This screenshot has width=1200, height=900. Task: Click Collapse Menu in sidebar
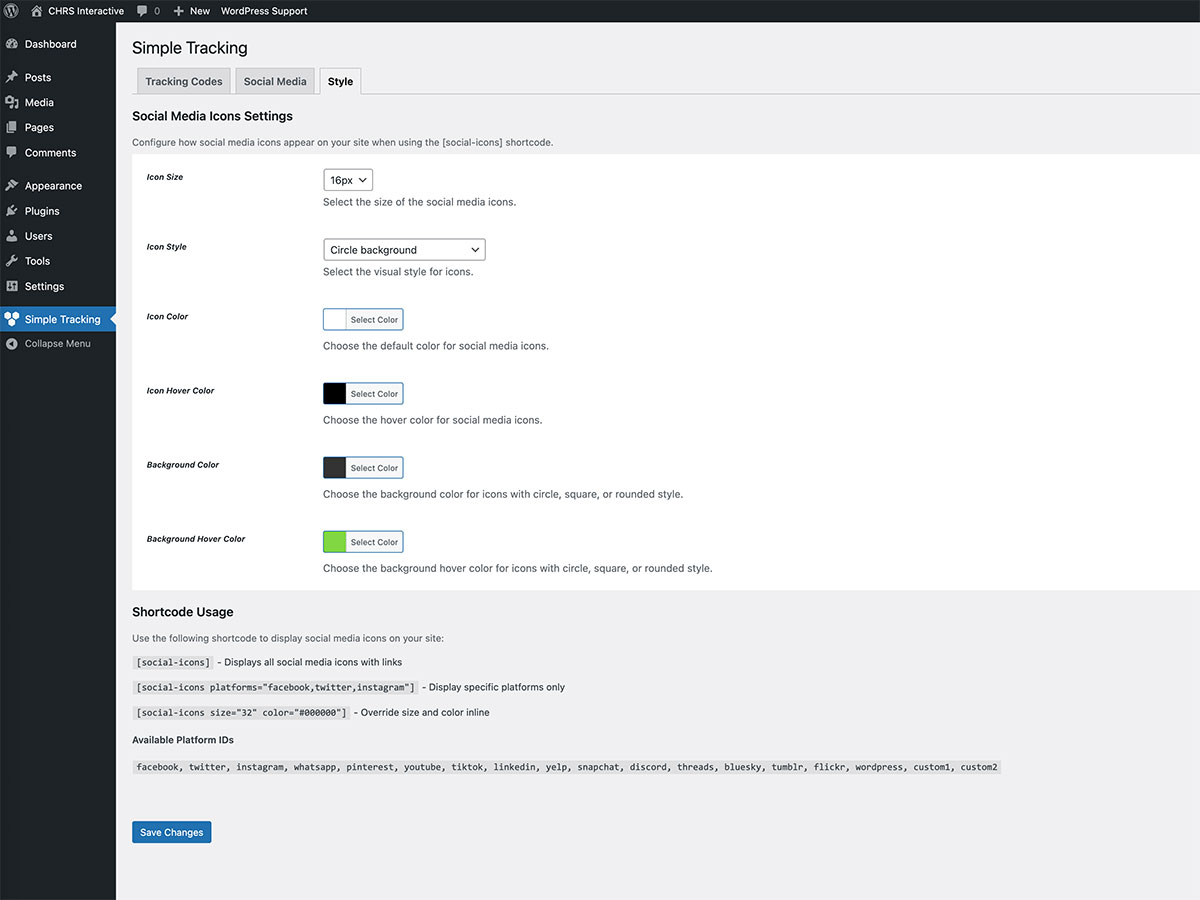[58, 344]
